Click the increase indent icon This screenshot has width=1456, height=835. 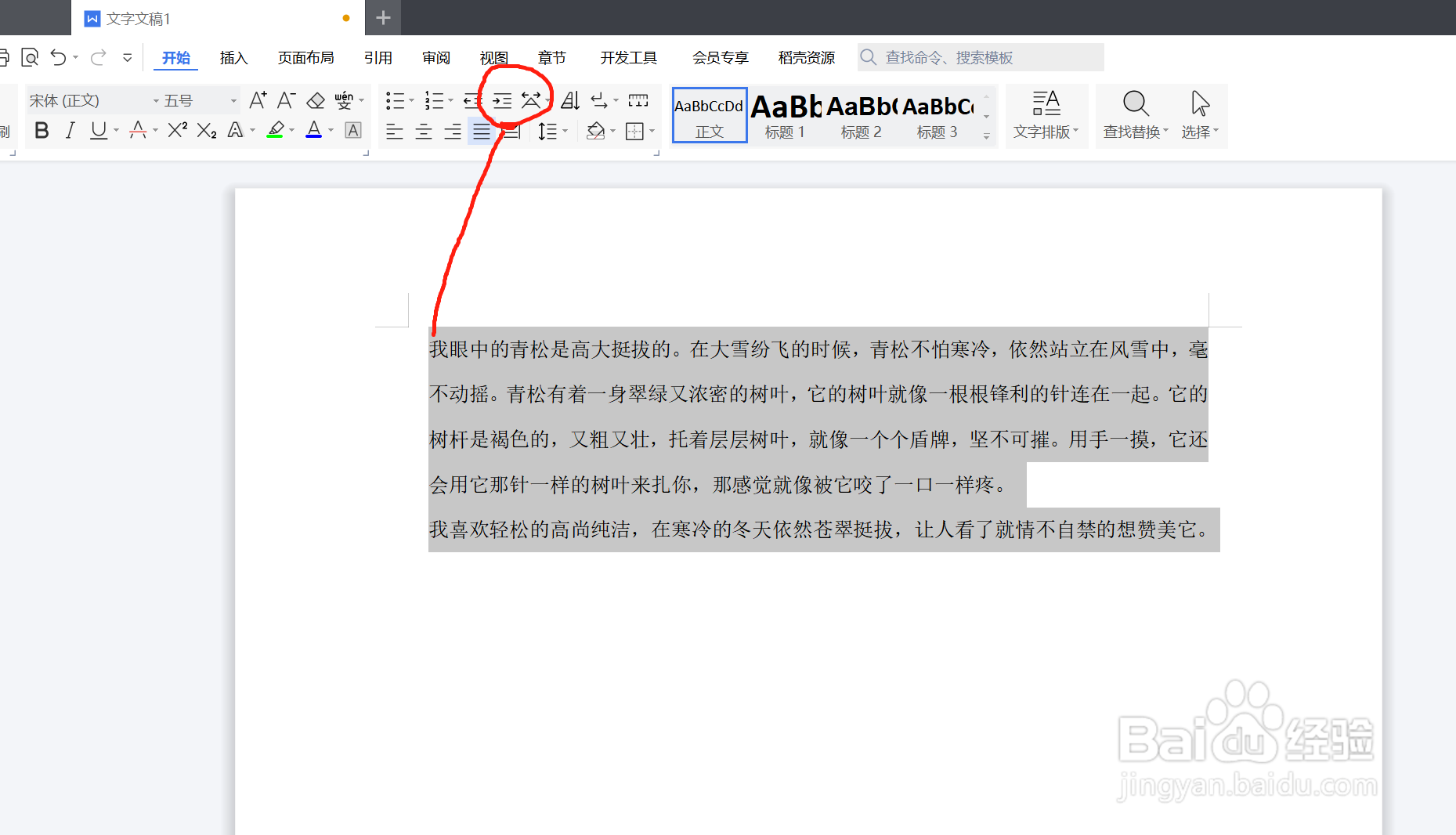(x=502, y=101)
